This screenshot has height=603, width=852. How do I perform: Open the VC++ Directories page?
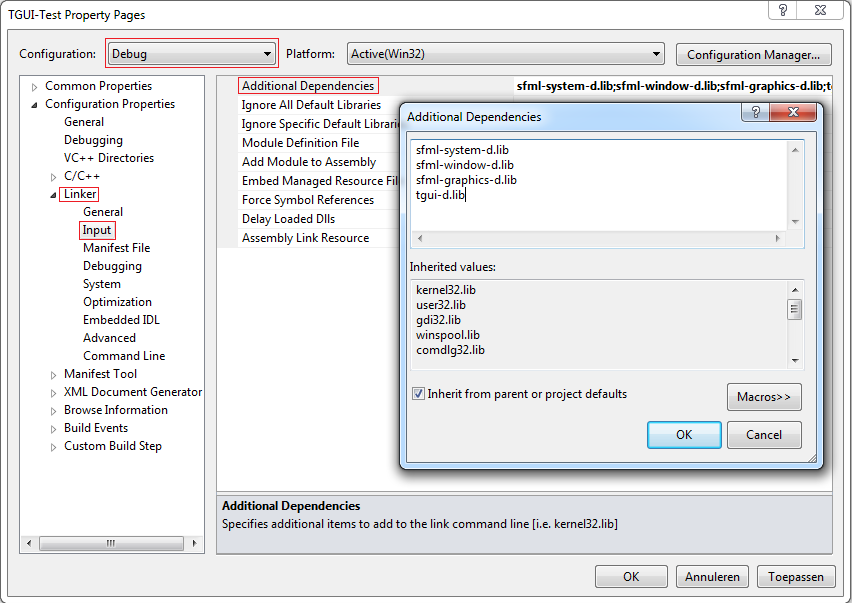click(109, 158)
